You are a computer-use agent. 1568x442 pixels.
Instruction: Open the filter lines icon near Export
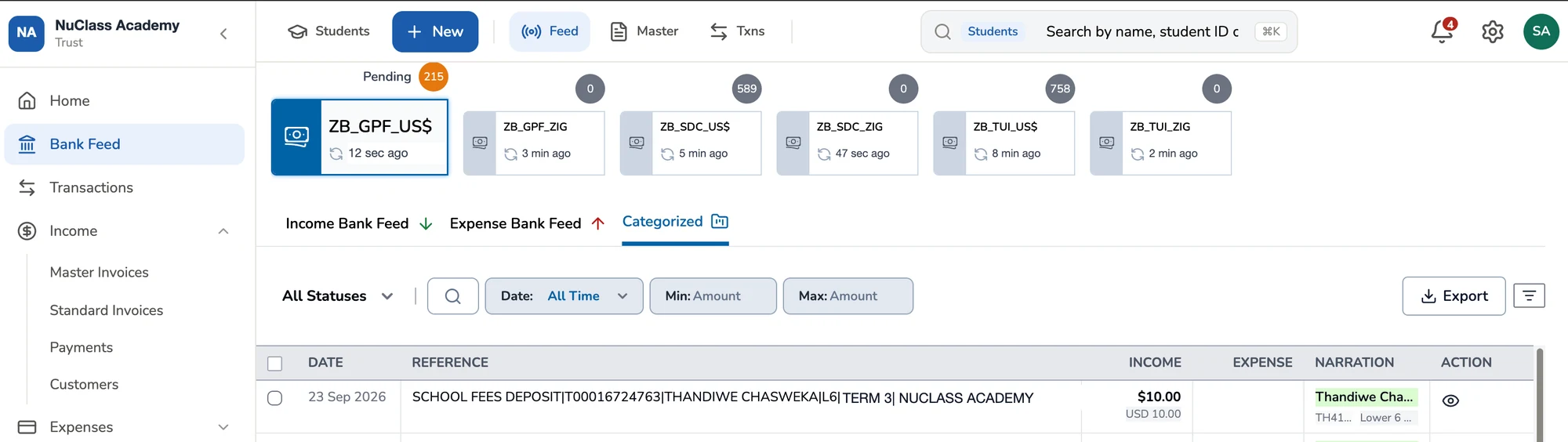[1529, 295]
